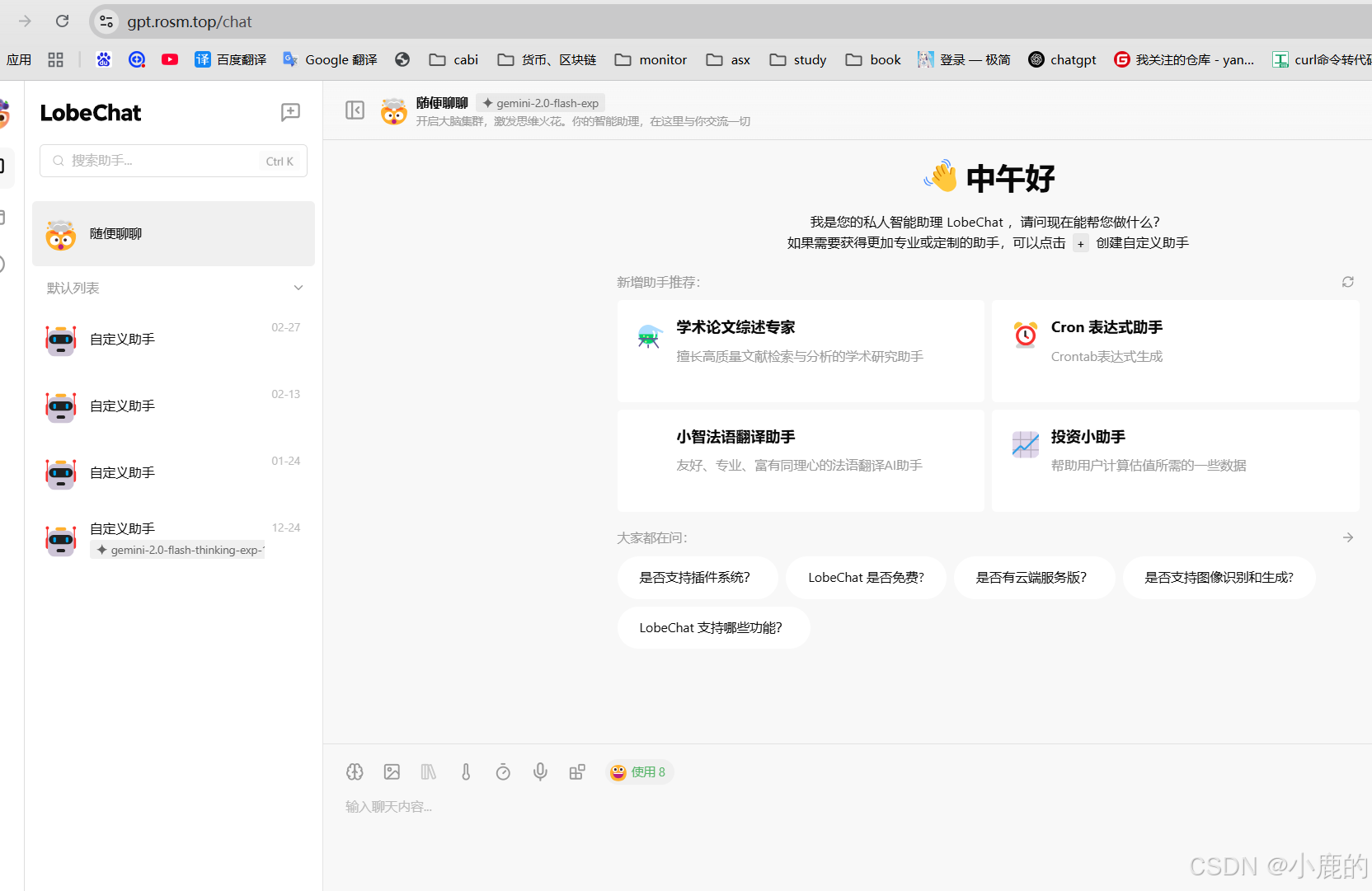Open the model selector brain icon in the input toolbar
Image resolution: width=1372 pixels, height=891 pixels.
pos(355,772)
